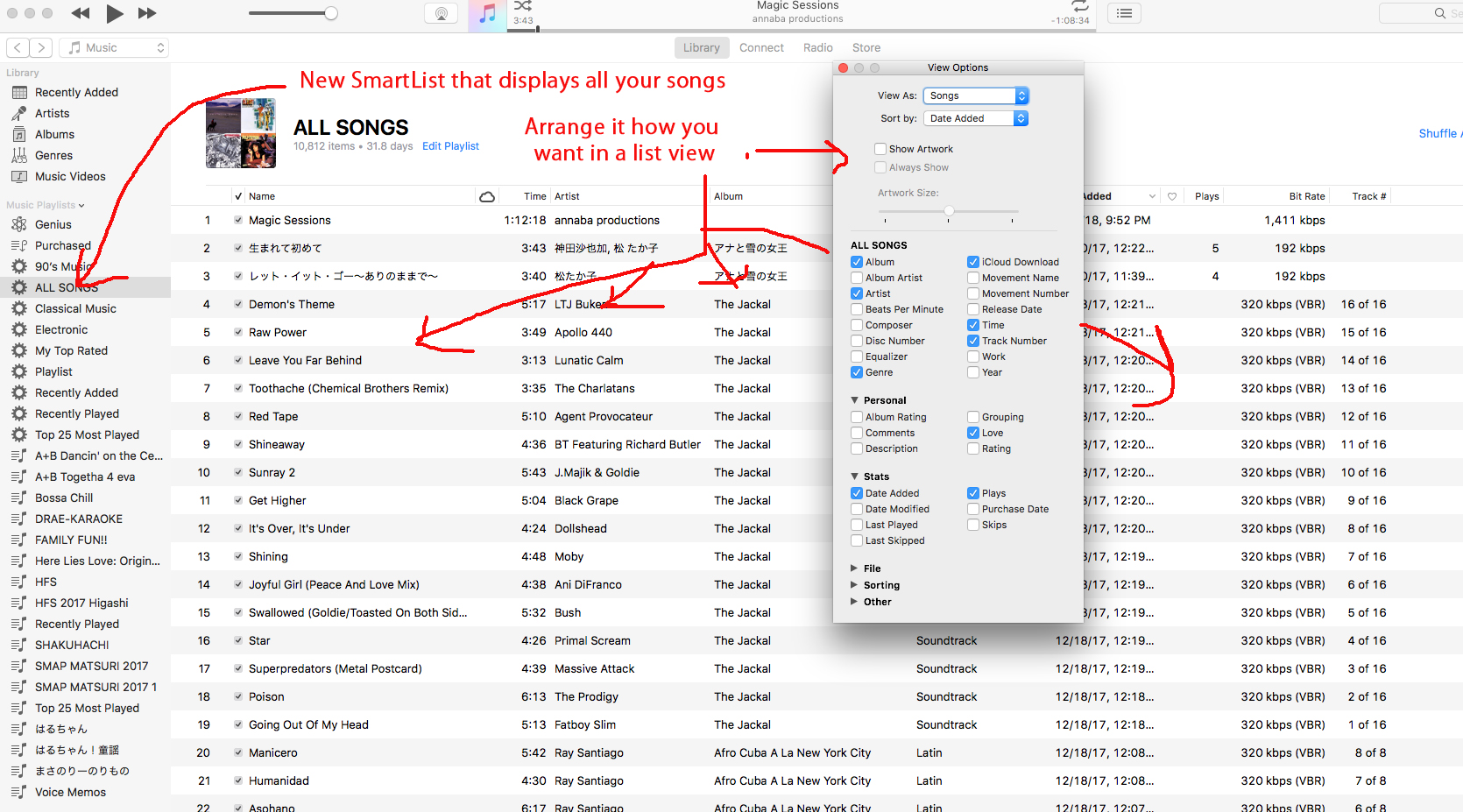
Task: Go forward with the right chevron button
Action: pos(41,47)
